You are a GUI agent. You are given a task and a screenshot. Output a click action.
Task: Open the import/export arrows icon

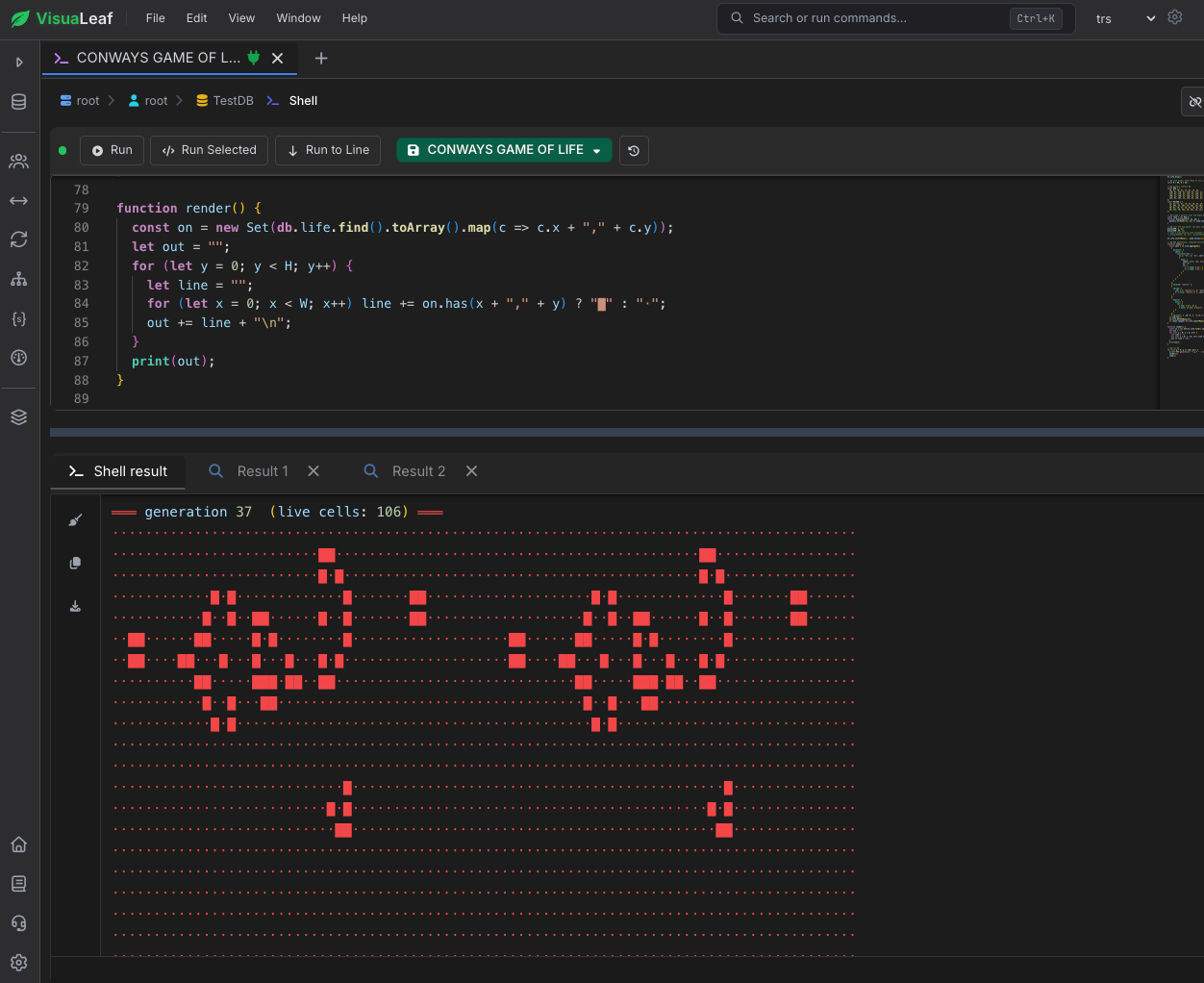[x=19, y=201]
